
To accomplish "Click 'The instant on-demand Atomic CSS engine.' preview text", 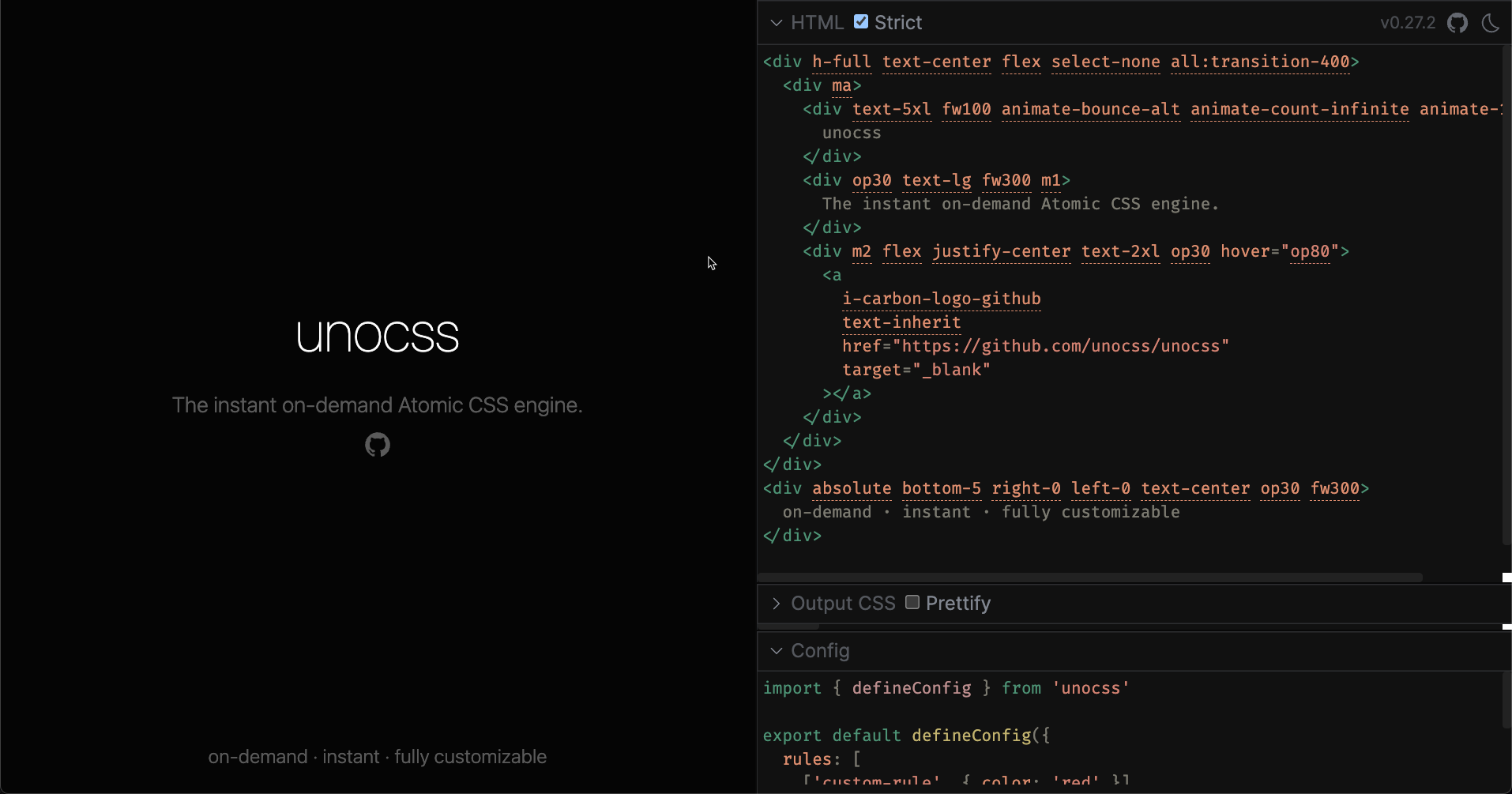I will (x=378, y=405).
